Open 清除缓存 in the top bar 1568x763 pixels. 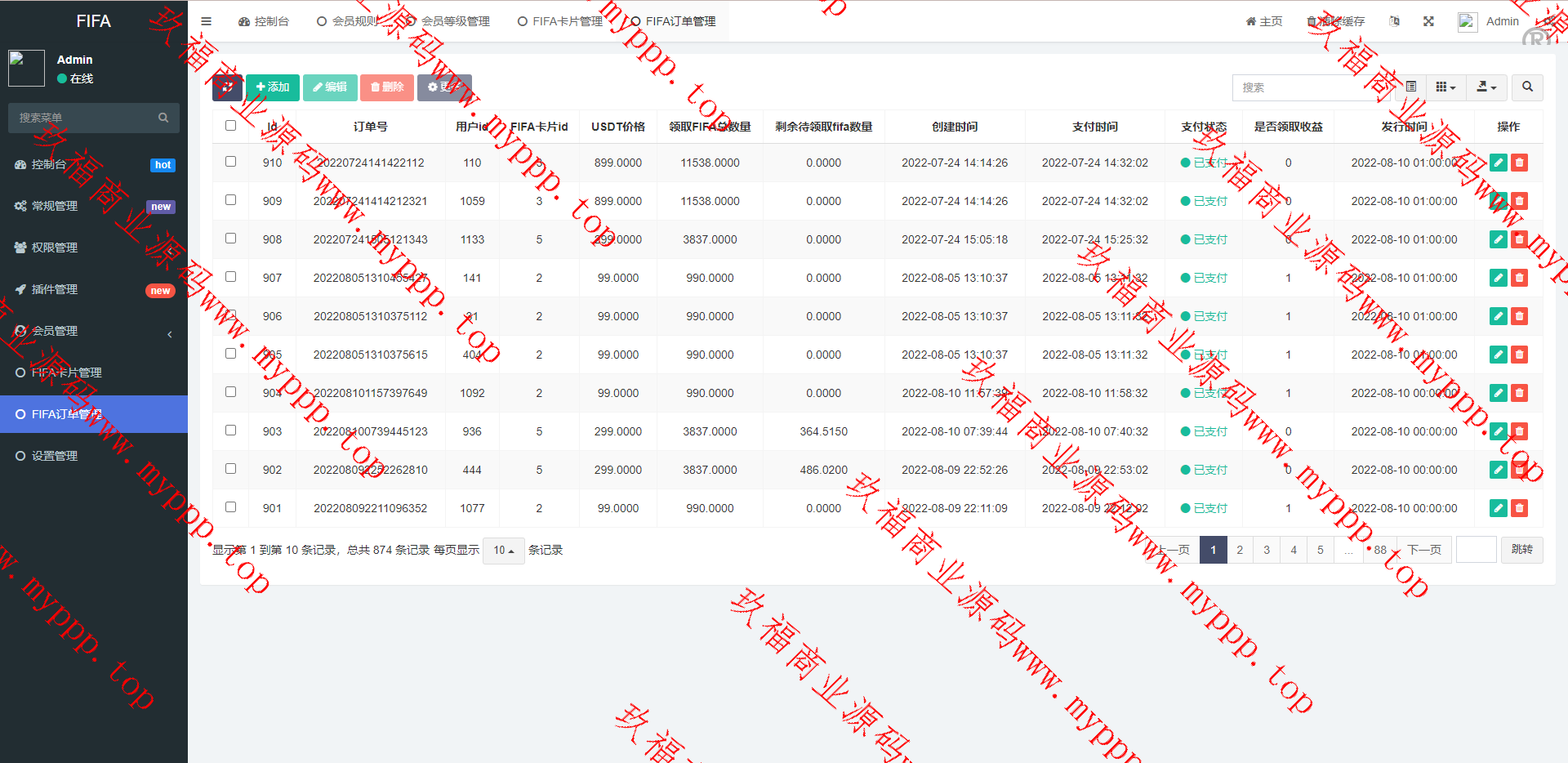pos(1336,21)
